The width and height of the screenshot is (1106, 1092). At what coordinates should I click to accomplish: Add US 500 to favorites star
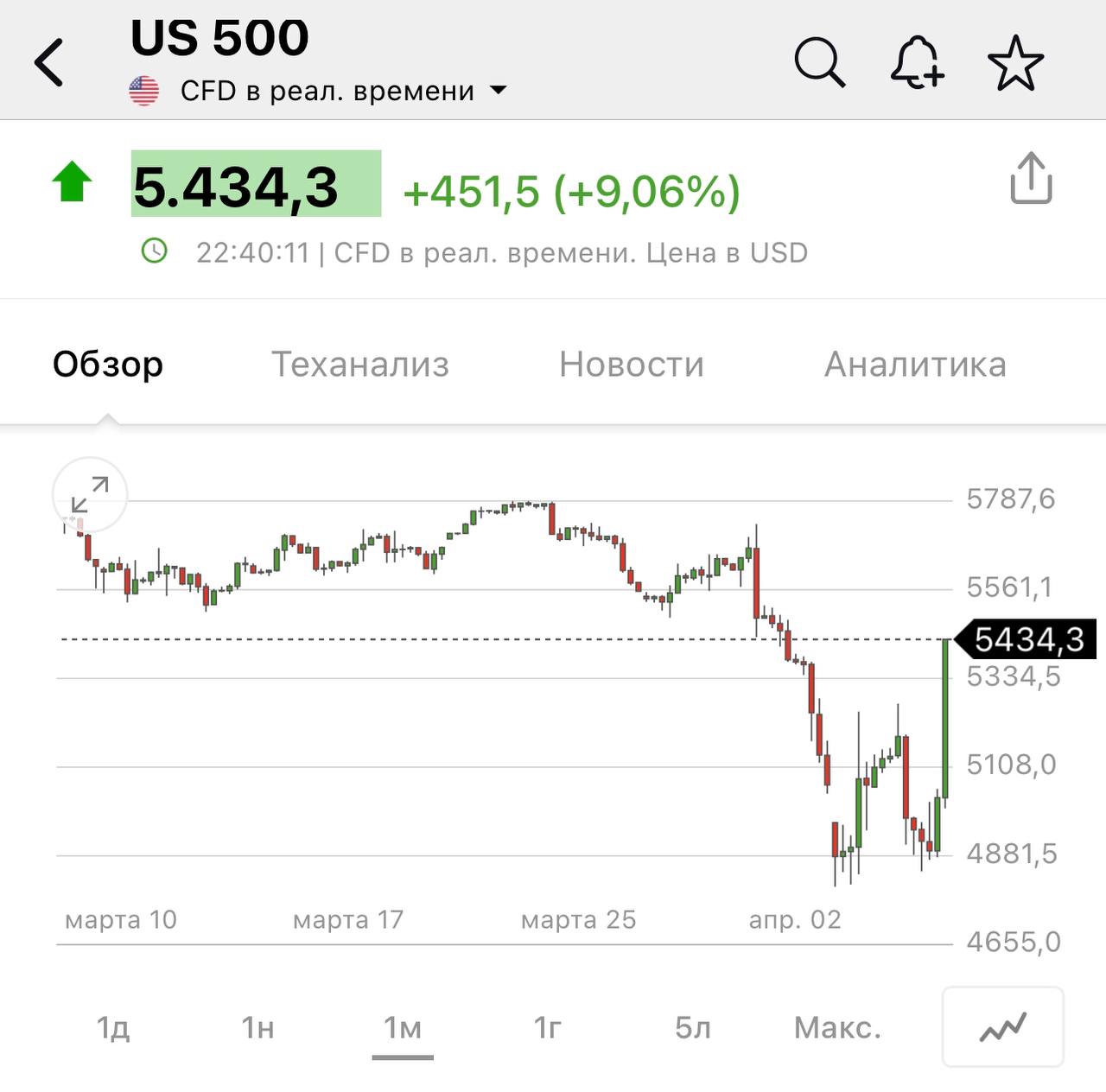click(x=1015, y=62)
